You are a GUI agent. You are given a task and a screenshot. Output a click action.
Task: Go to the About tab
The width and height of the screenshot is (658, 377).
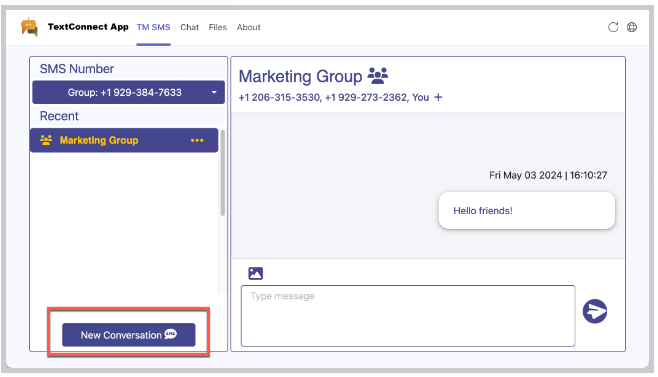coord(248,27)
